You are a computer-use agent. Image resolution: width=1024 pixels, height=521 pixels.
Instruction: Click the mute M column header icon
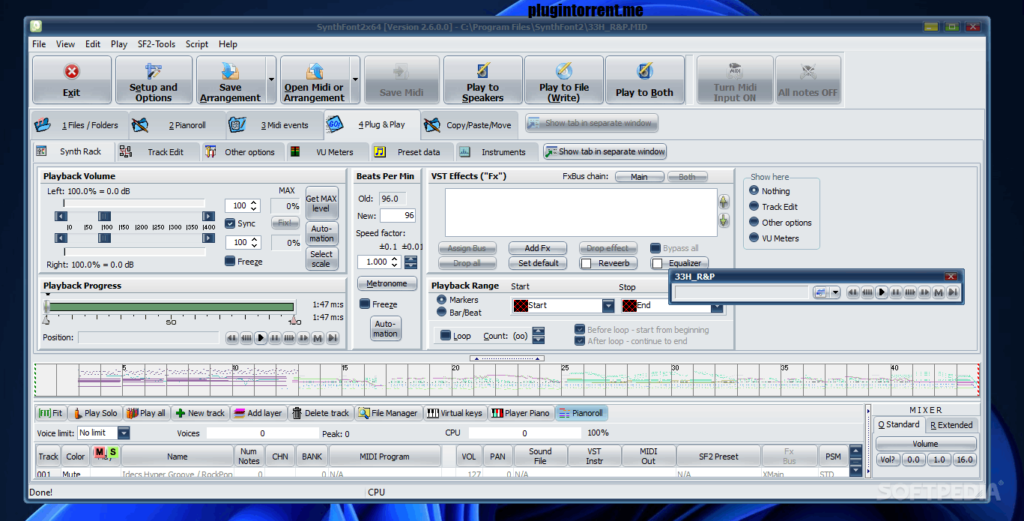99,452
